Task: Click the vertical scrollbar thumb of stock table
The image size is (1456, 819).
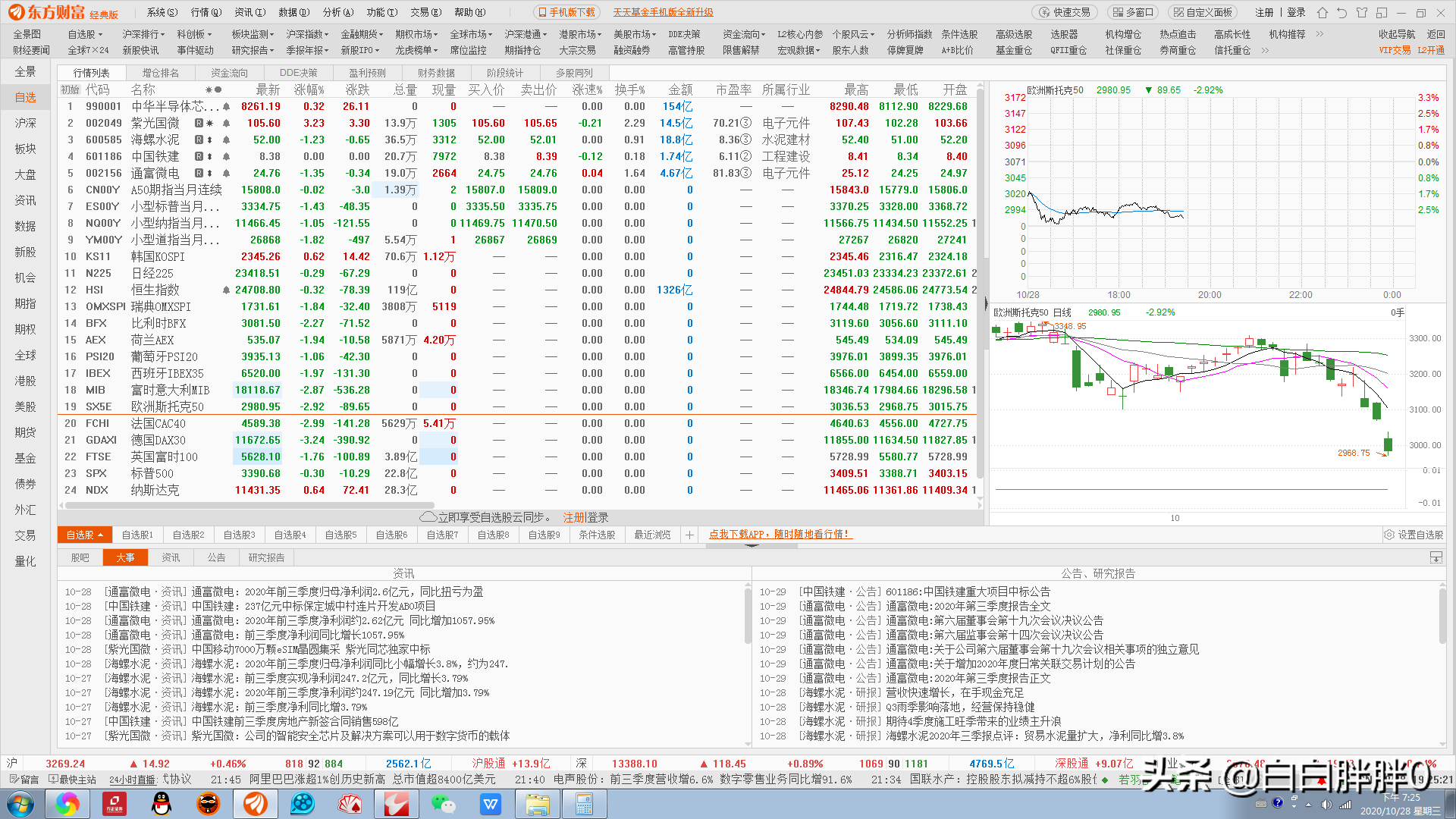Action: click(x=980, y=282)
